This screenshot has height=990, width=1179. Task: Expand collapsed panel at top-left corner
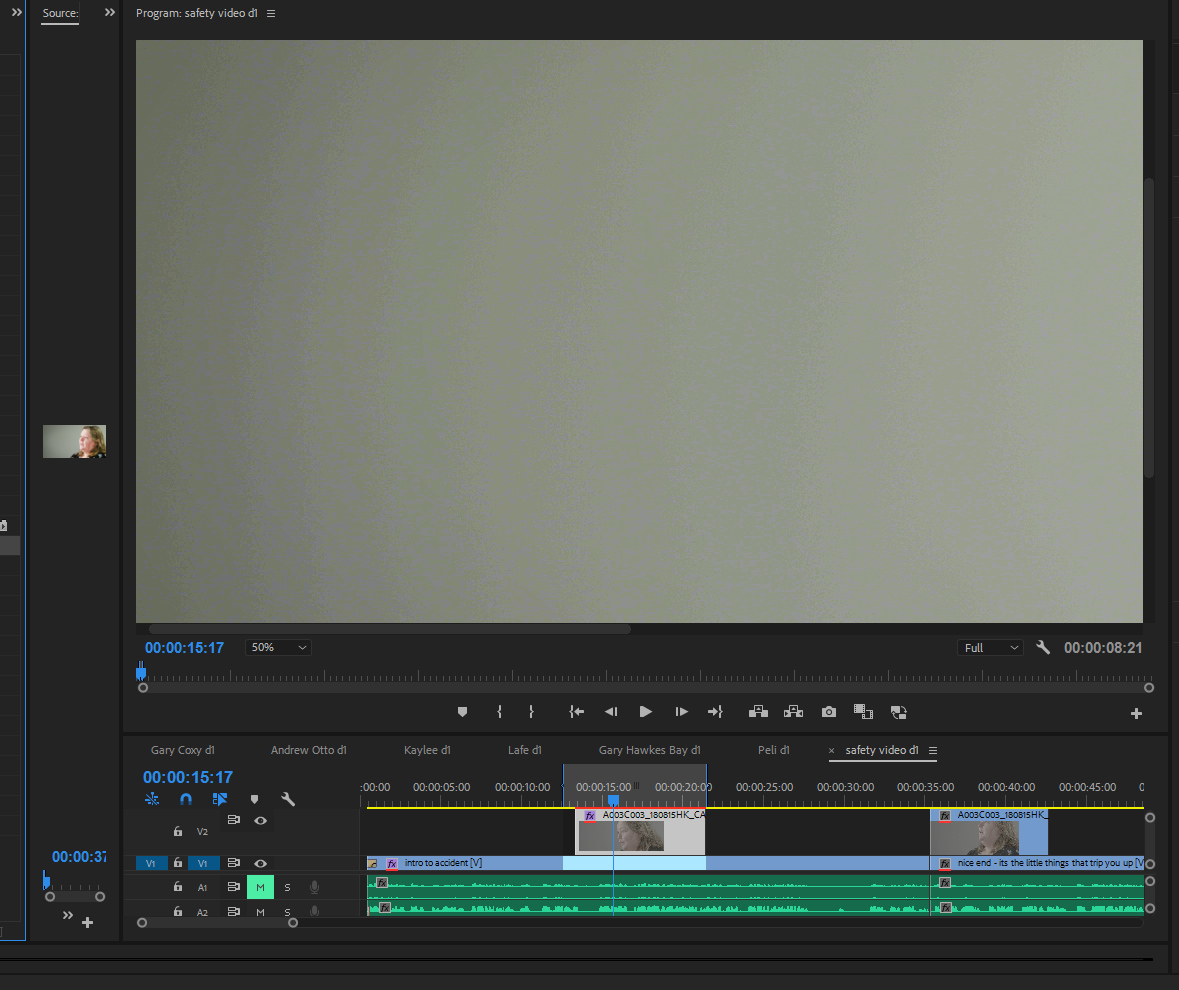(x=17, y=13)
